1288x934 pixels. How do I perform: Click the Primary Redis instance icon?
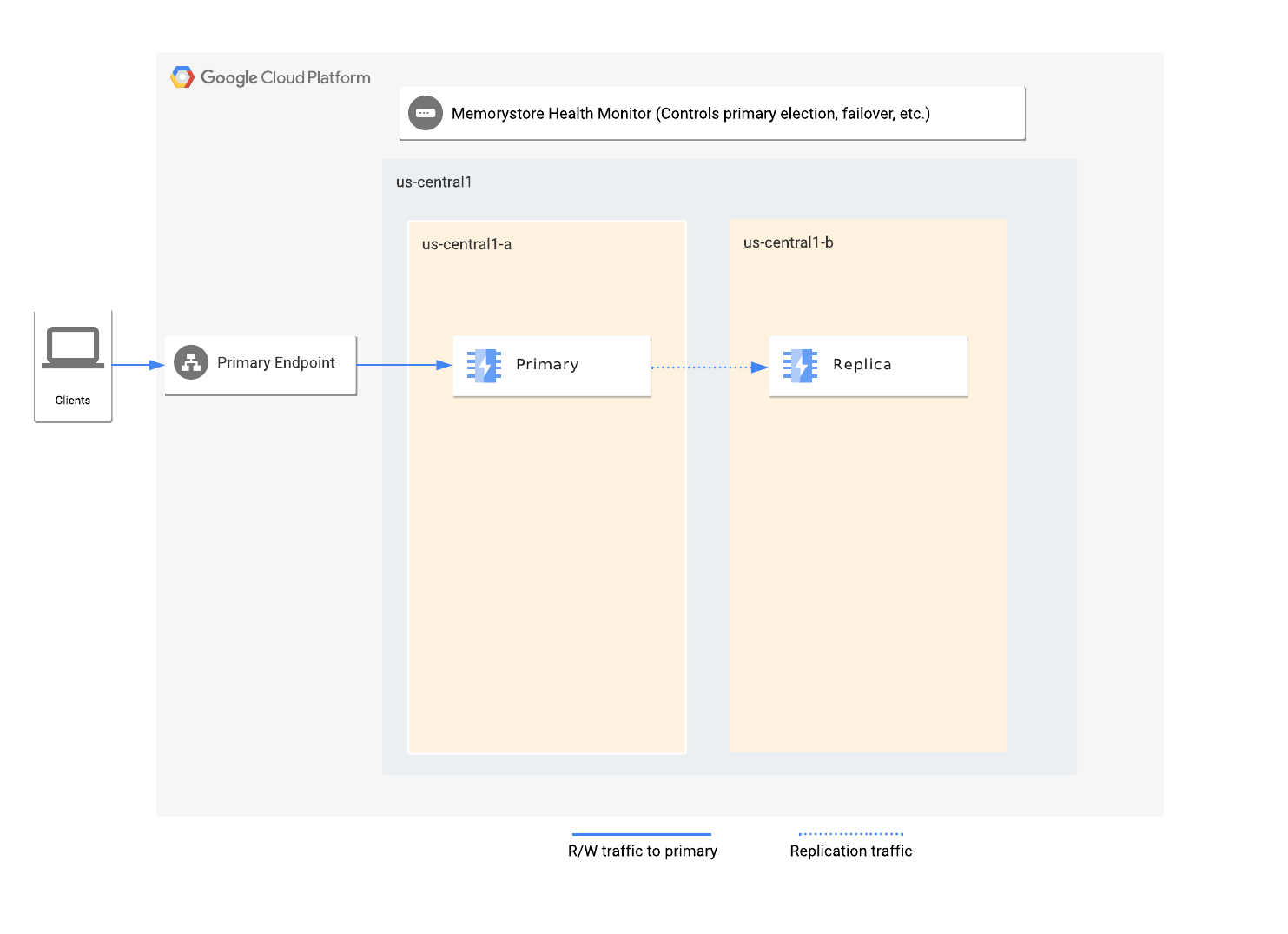tap(483, 365)
